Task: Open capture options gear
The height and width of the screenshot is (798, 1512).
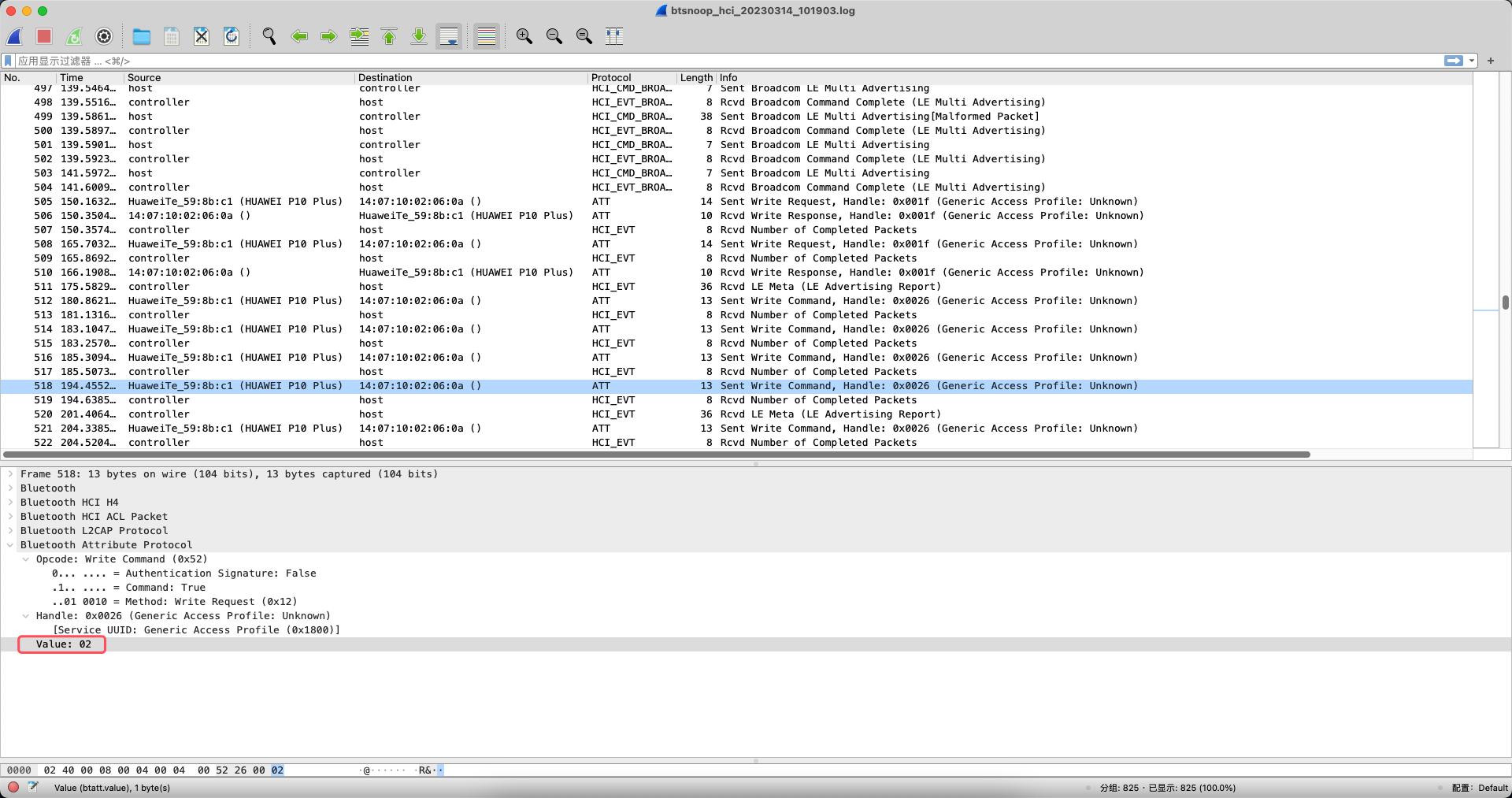Action: pos(104,36)
